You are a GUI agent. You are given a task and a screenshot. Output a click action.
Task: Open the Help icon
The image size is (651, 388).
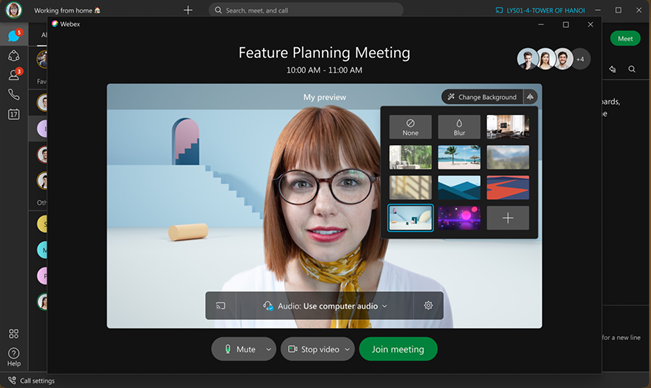pos(14,357)
